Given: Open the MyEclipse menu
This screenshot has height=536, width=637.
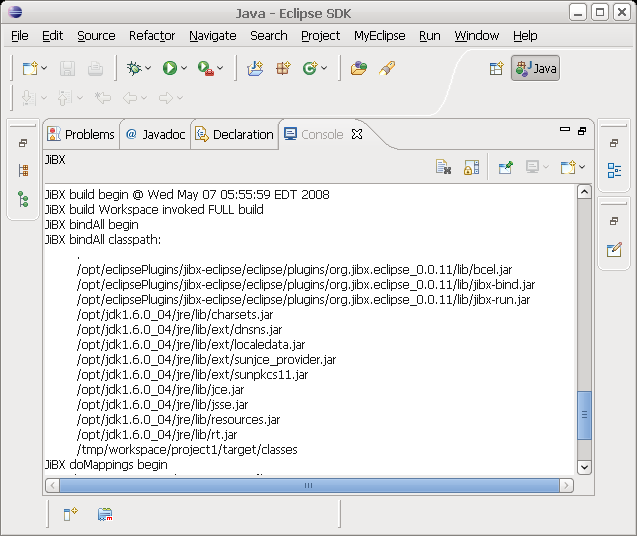Looking at the screenshot, I should [379, 36].
